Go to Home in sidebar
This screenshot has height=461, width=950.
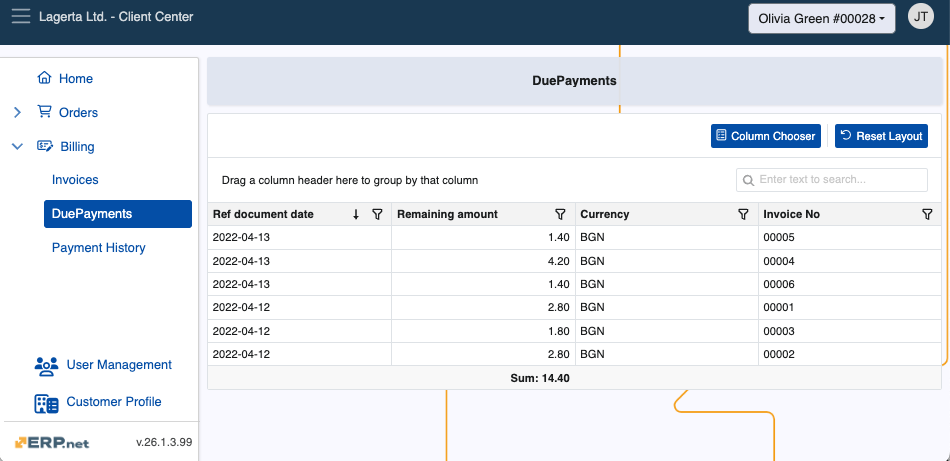[x=75, y=79]
